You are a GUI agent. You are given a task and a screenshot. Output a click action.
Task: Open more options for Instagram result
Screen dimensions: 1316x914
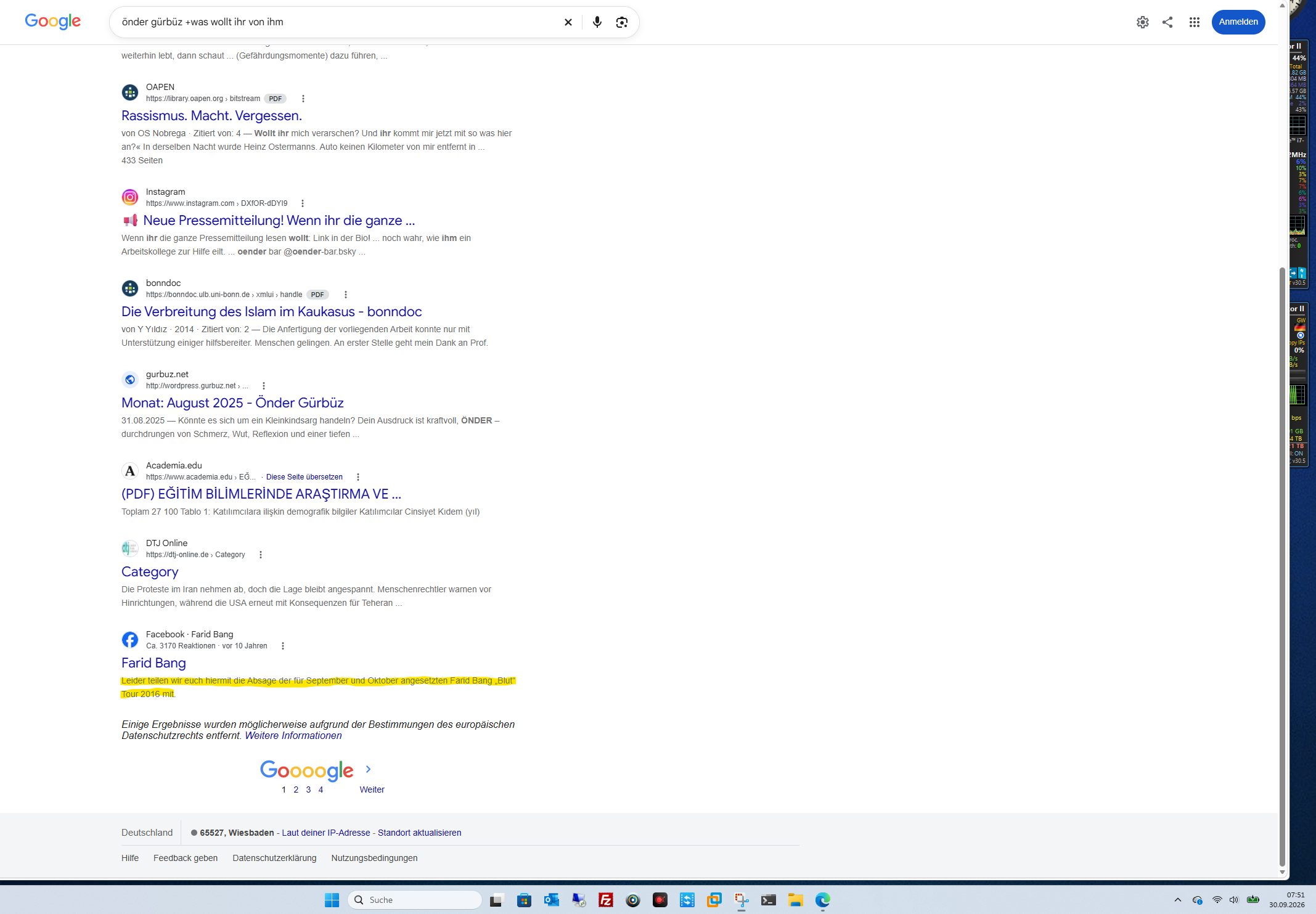pos(302,203)
